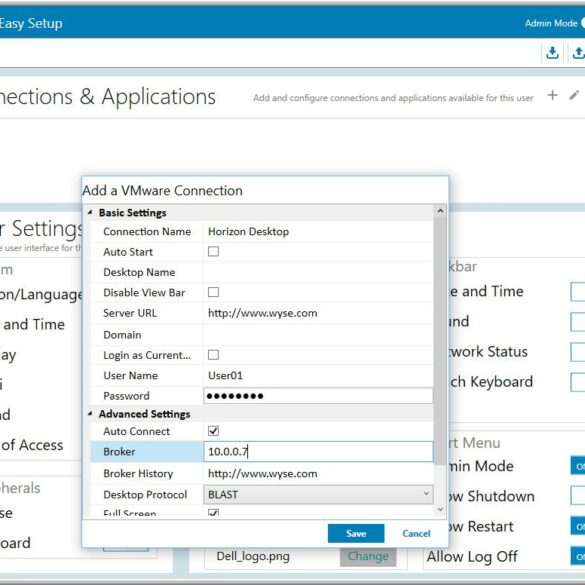585x585 pixels.
Task: Collapse the Basic Settings section
Action: tap(90, 212)
